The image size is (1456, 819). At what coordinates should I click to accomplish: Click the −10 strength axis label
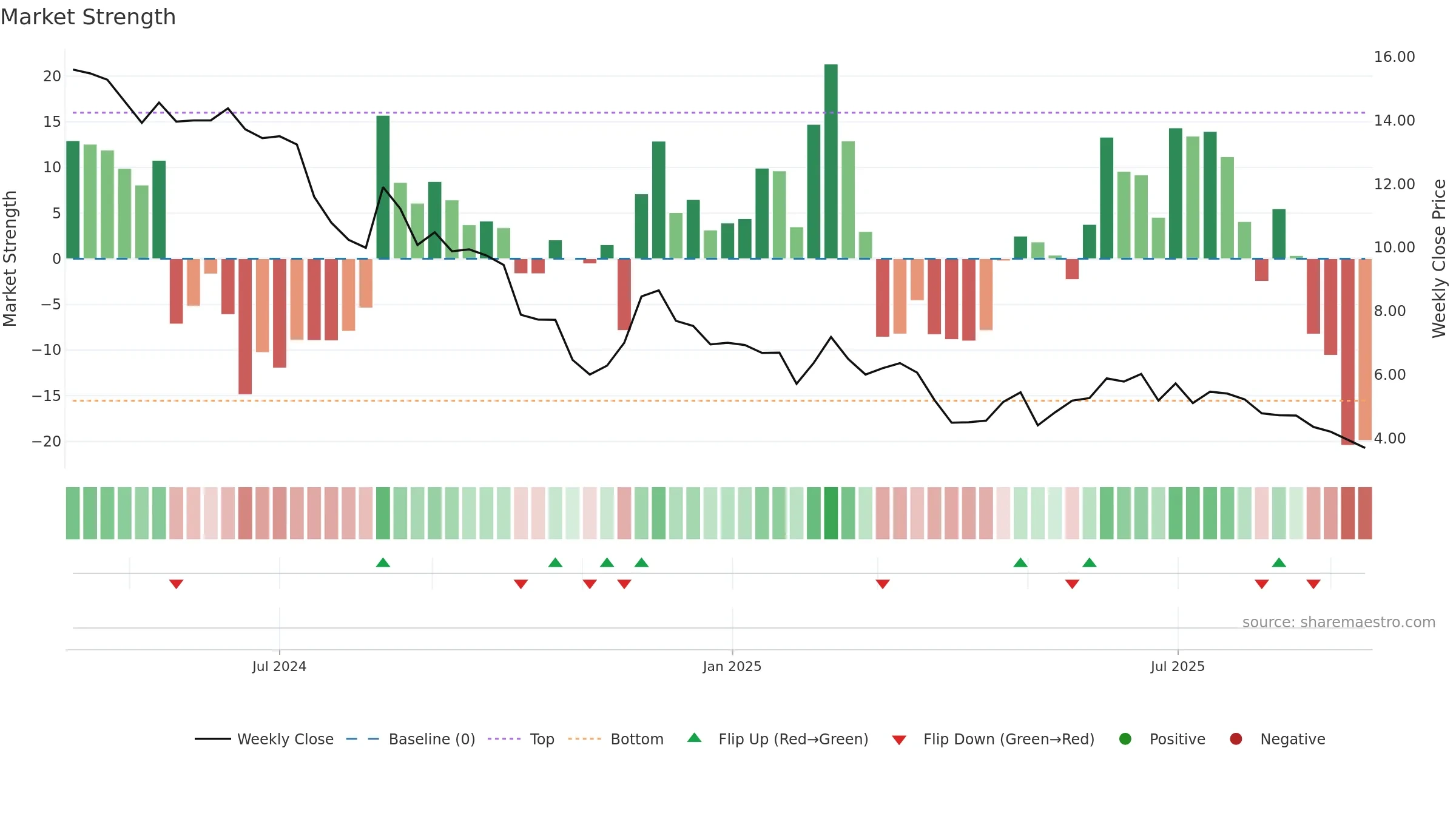[x=46, y=349]
